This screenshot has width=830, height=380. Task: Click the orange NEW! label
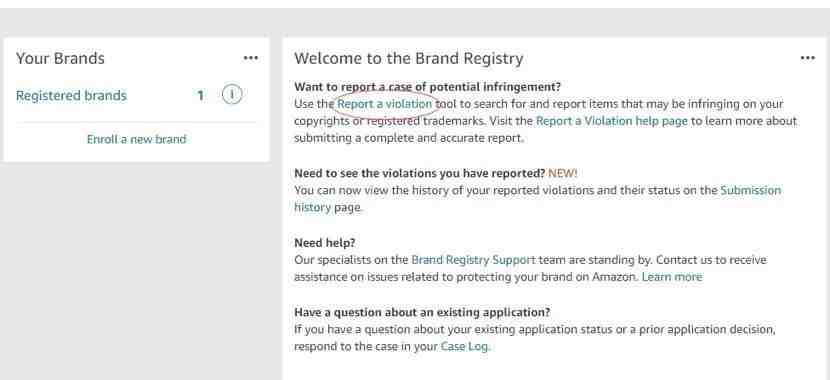pyautogui.click(x=562, y=173)
